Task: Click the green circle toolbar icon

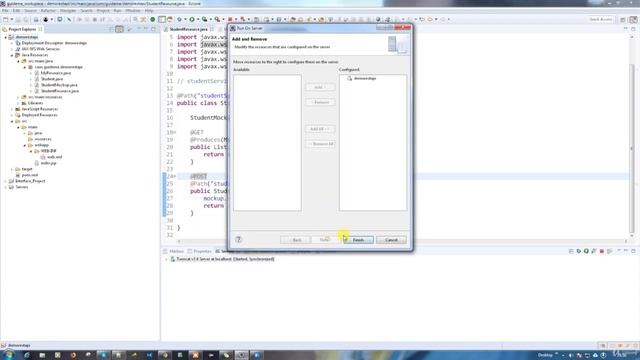Action: pyautogui.click(x=153, y=19)
